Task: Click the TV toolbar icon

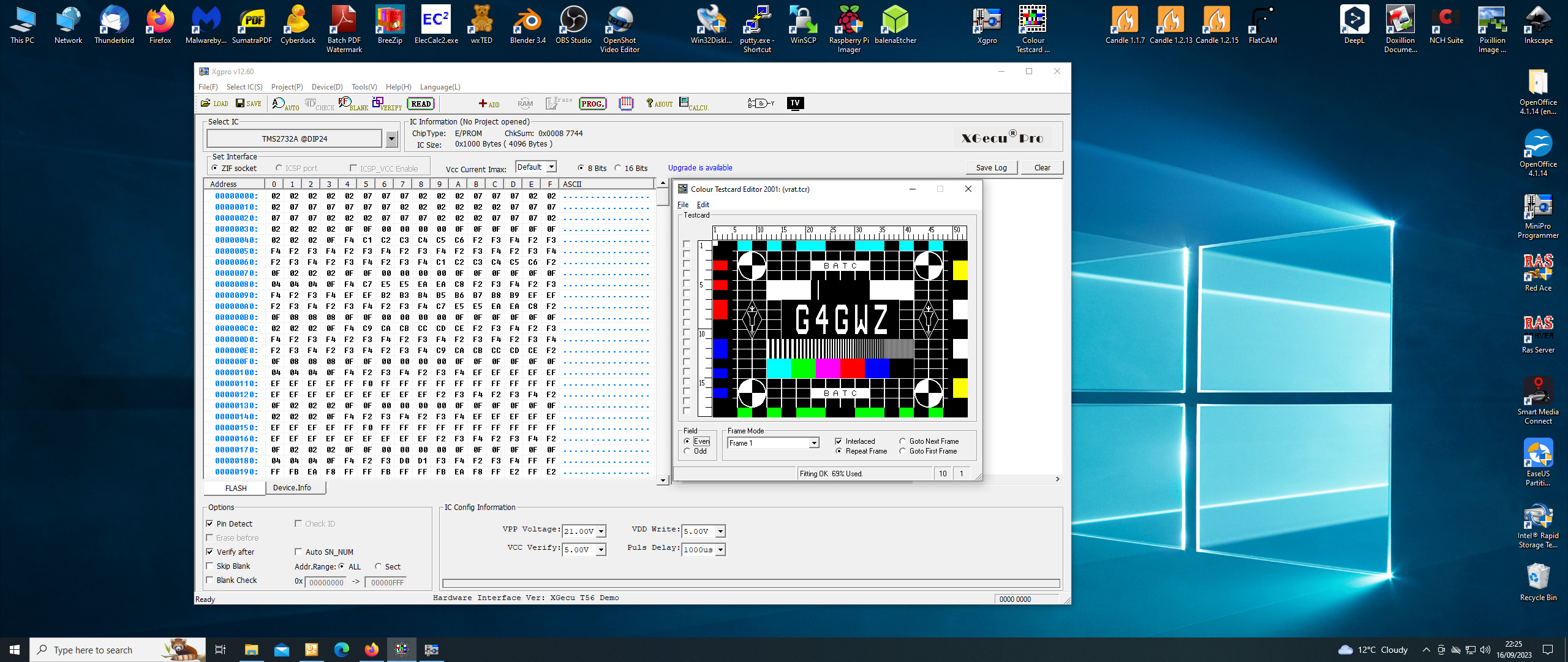Action: tap(795, 103)
